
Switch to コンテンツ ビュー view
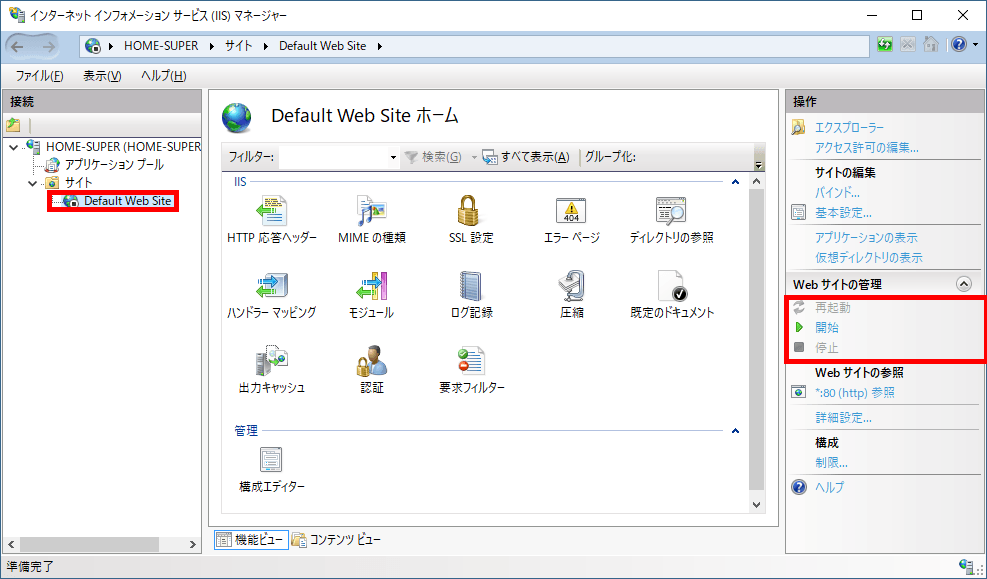tap(336, 540)
